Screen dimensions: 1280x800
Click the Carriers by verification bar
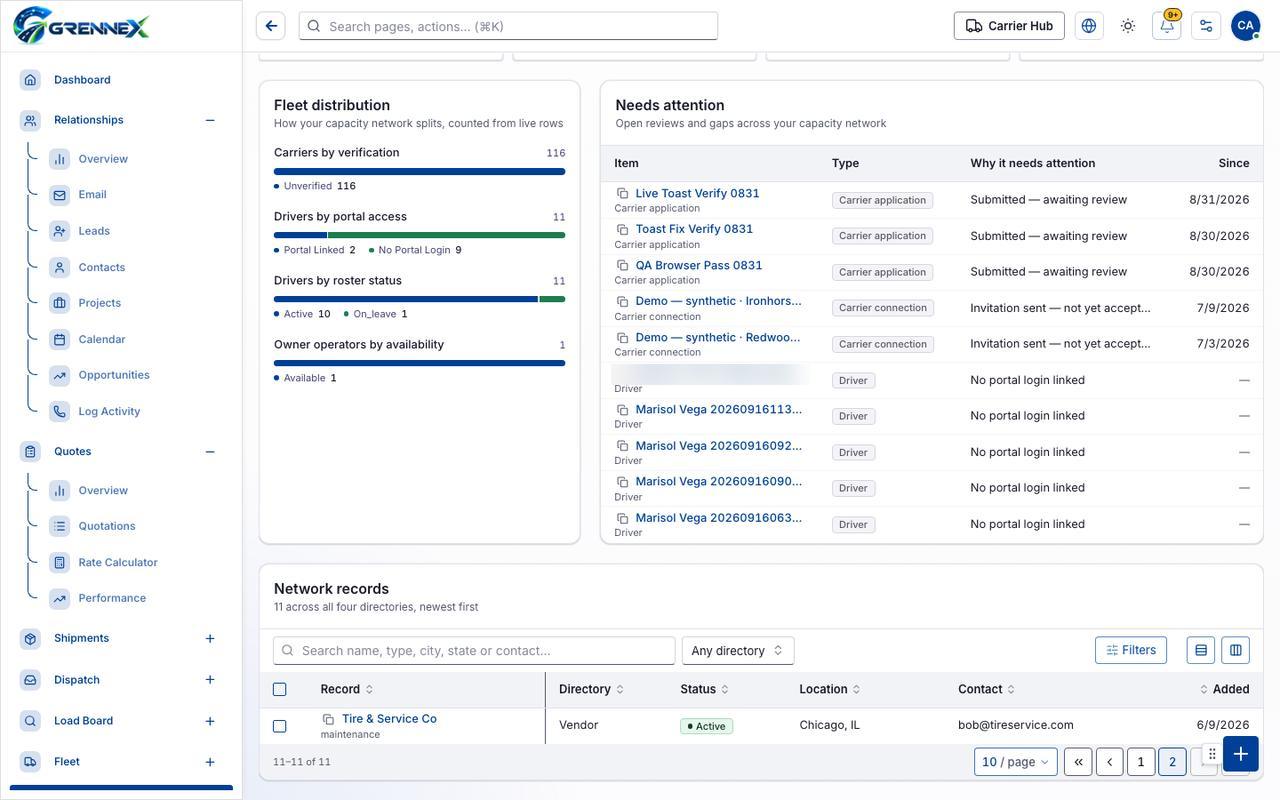(x=419, y=171)
